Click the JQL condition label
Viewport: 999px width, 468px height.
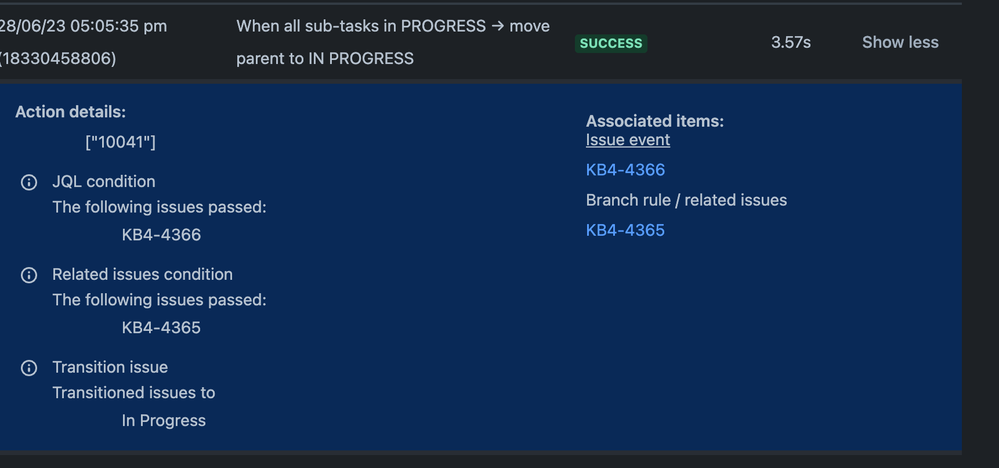tap(104, 182)
